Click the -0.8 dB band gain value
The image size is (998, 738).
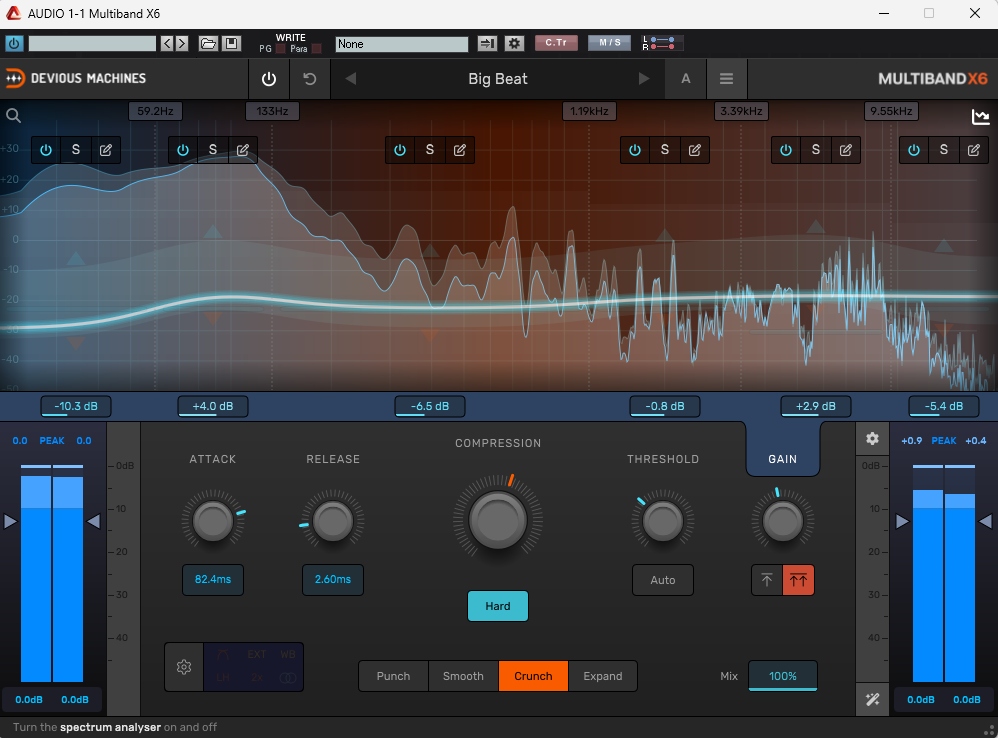[664, 407]
